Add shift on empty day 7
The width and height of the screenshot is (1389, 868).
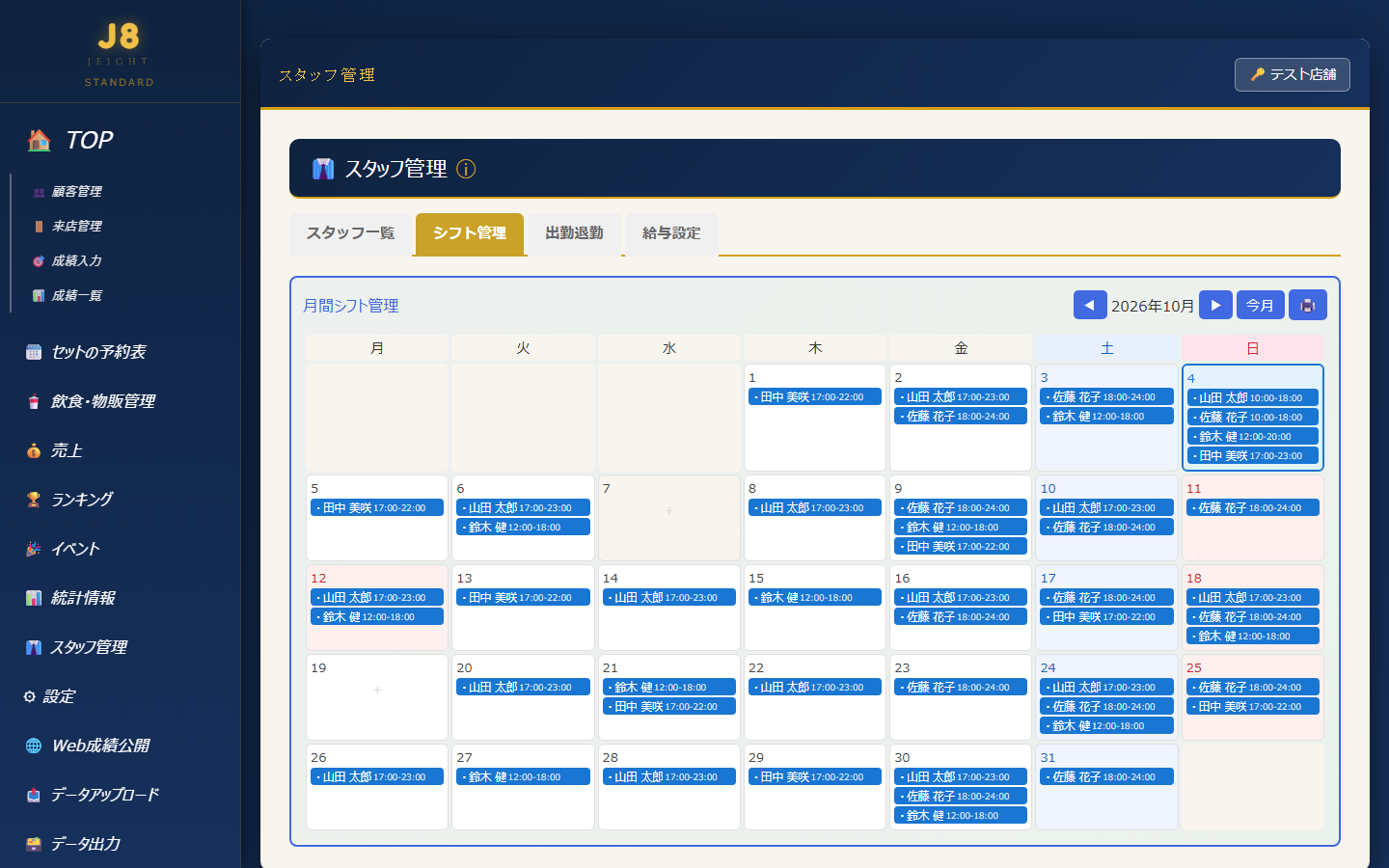click(x=669, y=510)
